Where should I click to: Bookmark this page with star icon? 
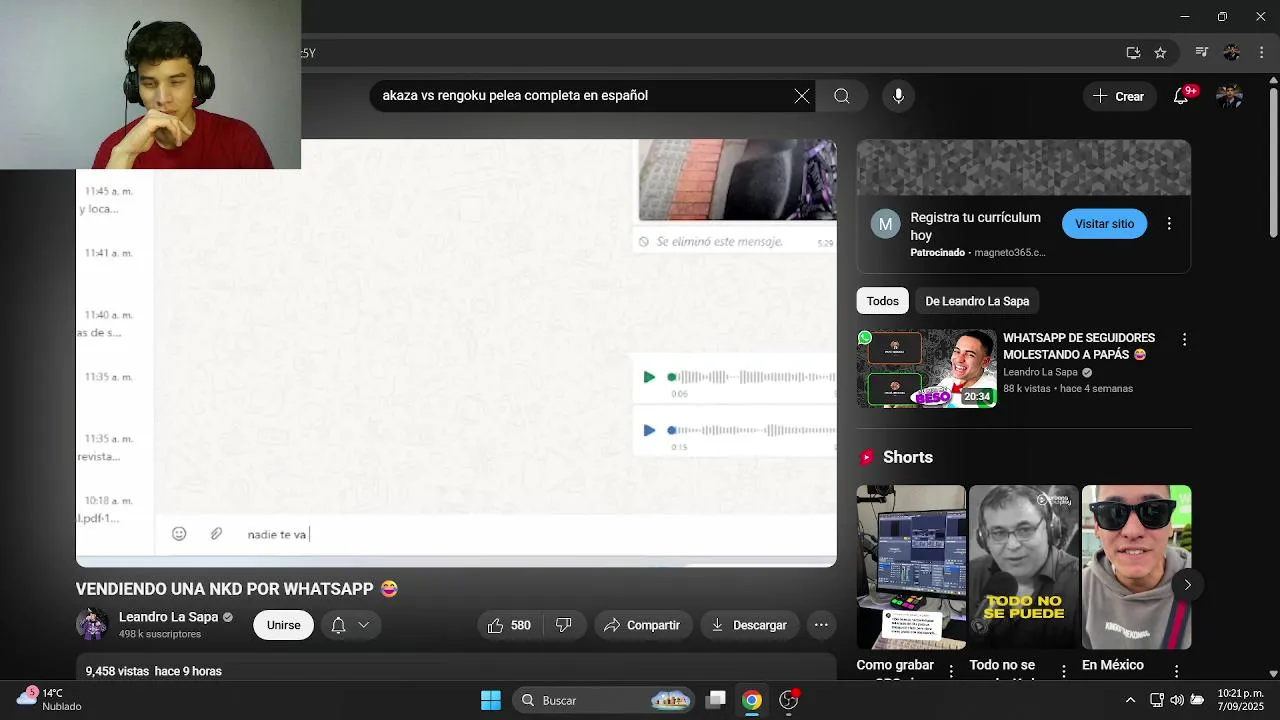pyautogui.click(x=1160, y=53)
